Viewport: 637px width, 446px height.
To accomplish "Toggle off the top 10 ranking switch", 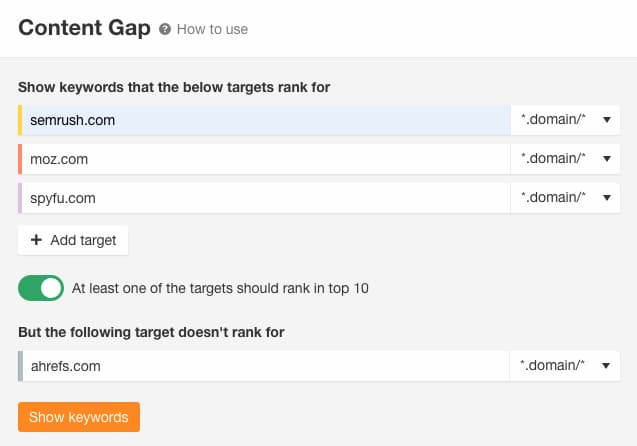I will pyautogui.click(x=41, y=288).
